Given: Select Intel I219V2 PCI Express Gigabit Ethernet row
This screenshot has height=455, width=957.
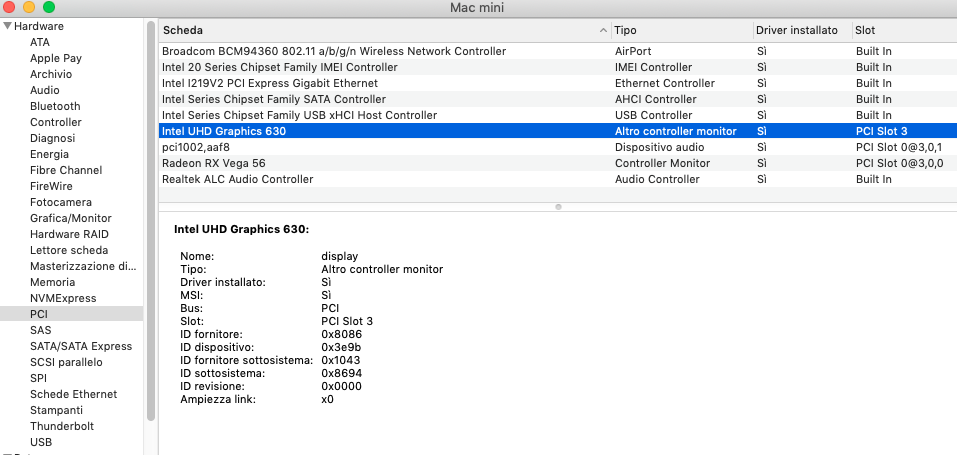Looking at the screenshot, I should point(558,83).
